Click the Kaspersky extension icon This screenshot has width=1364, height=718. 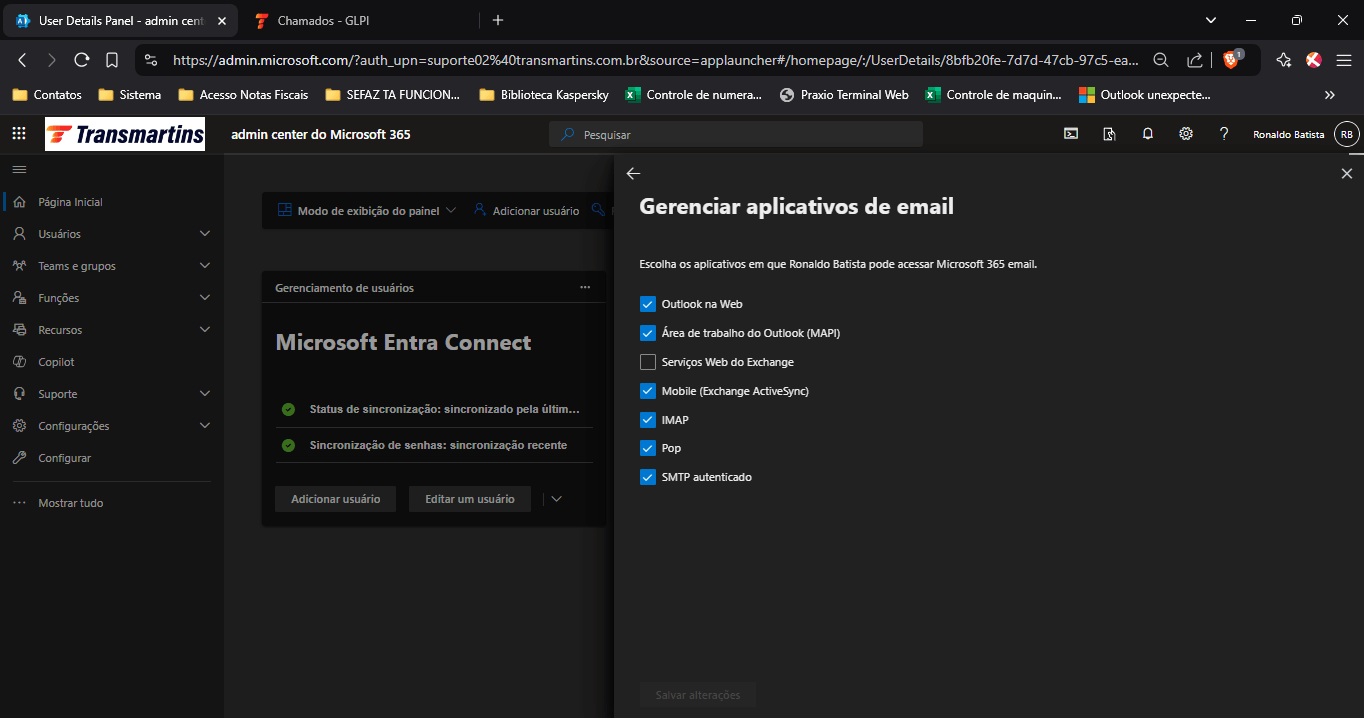coord(1314,60)
